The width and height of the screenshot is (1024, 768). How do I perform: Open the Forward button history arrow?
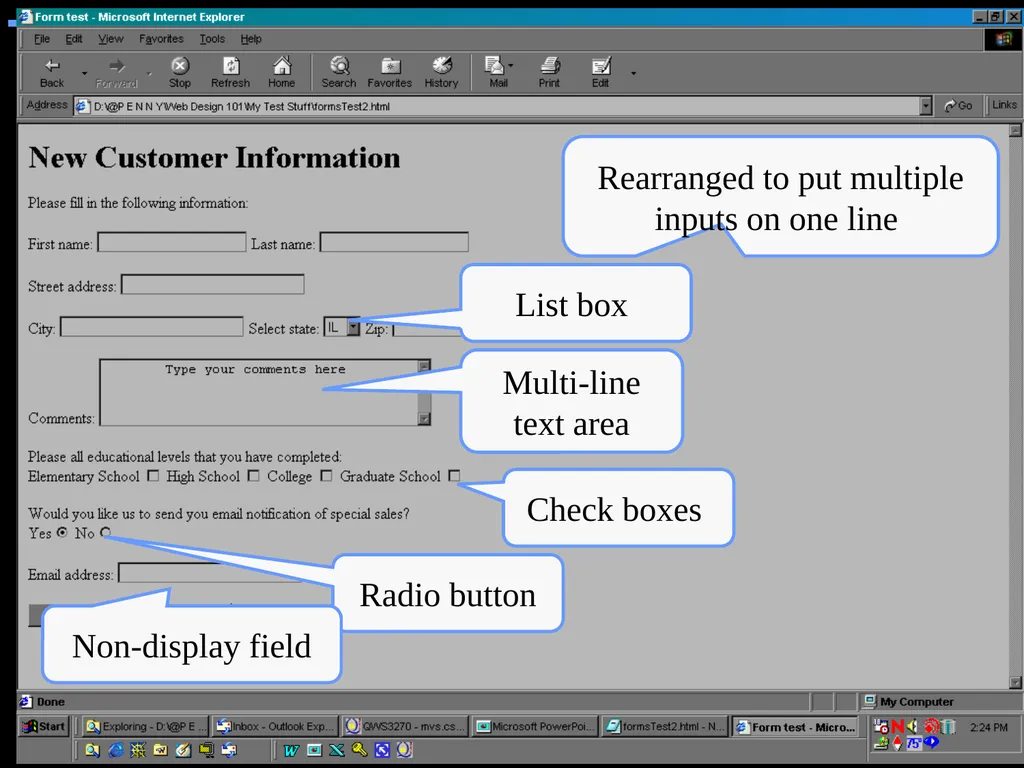149,73
